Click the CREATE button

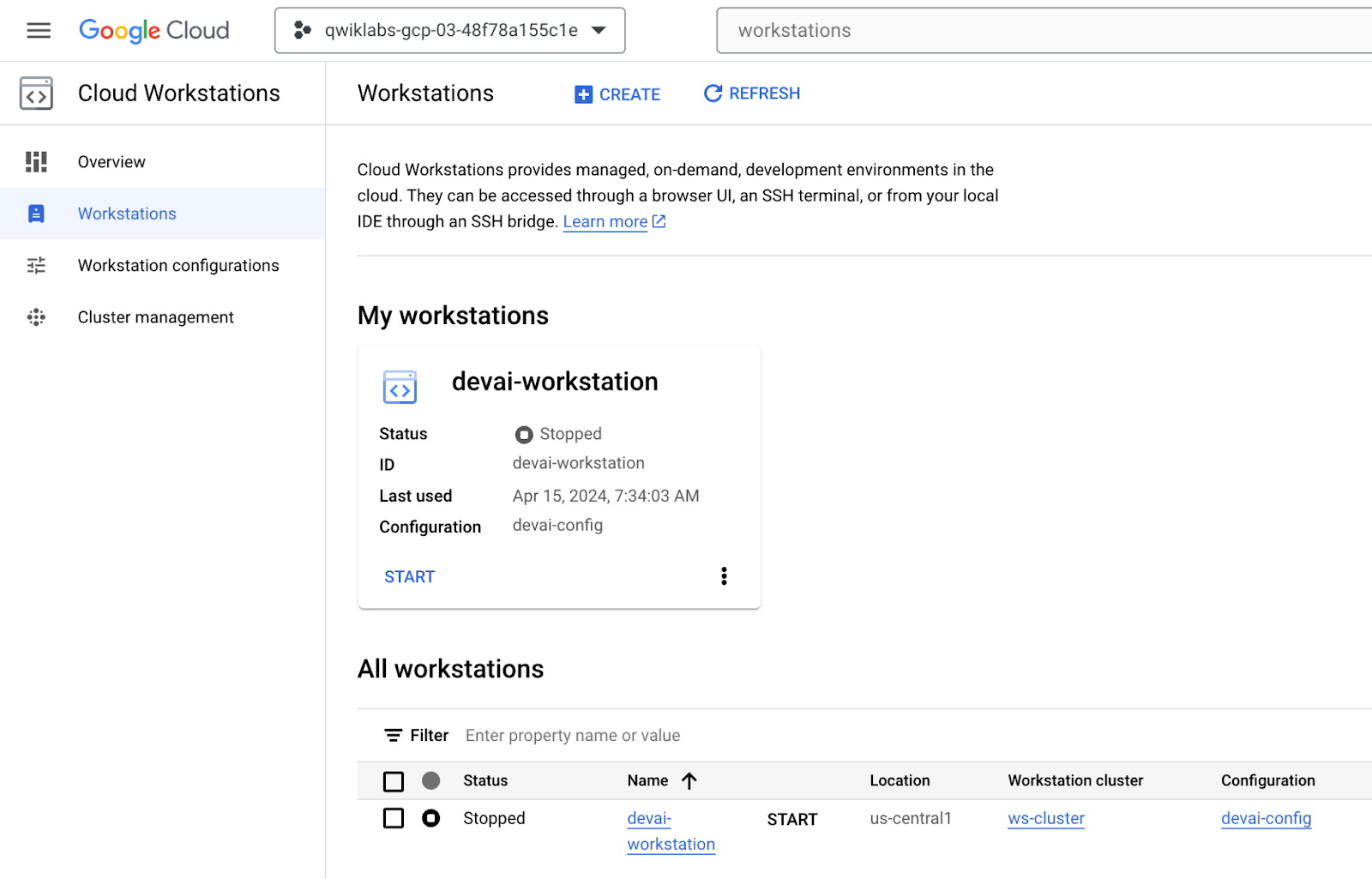point(617,94)
